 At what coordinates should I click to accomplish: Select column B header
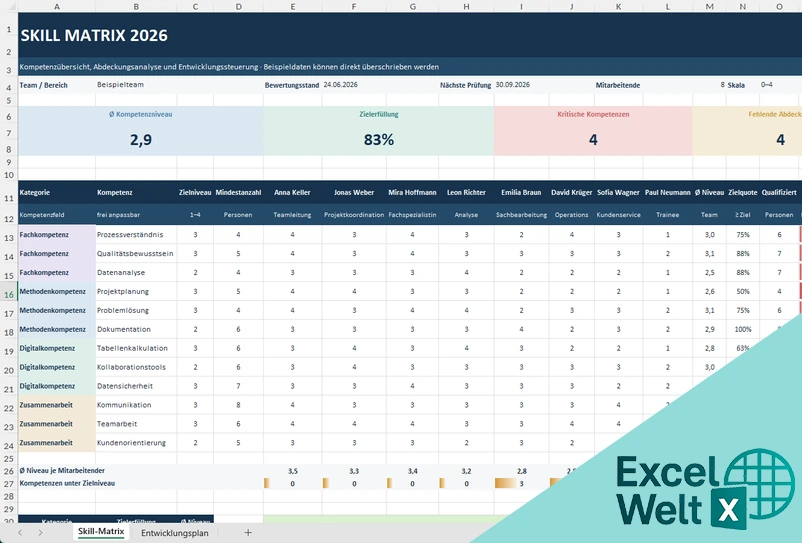[136, 6]
